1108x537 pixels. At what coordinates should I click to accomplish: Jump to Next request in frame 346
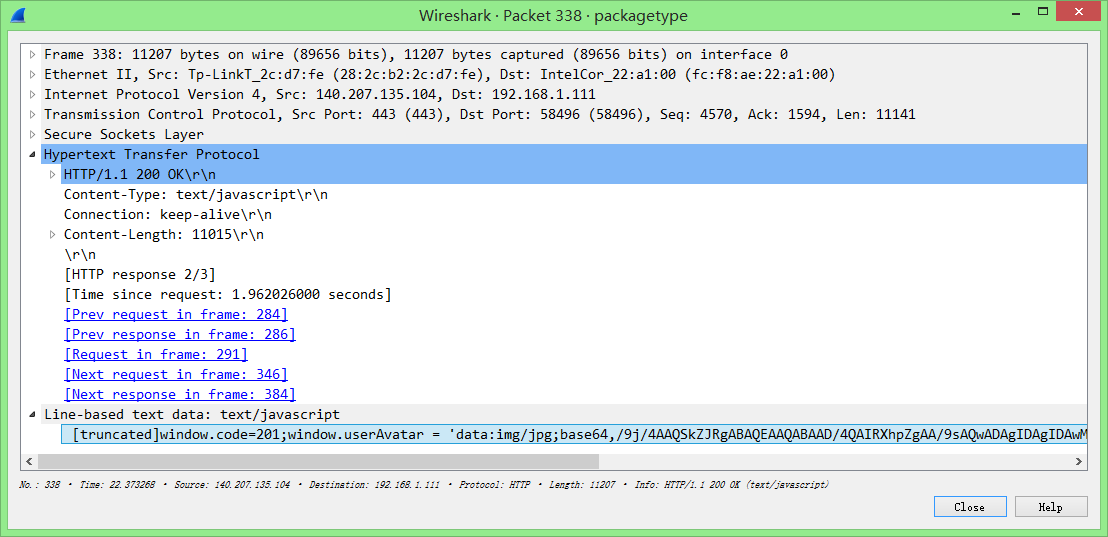pos(176,374)
